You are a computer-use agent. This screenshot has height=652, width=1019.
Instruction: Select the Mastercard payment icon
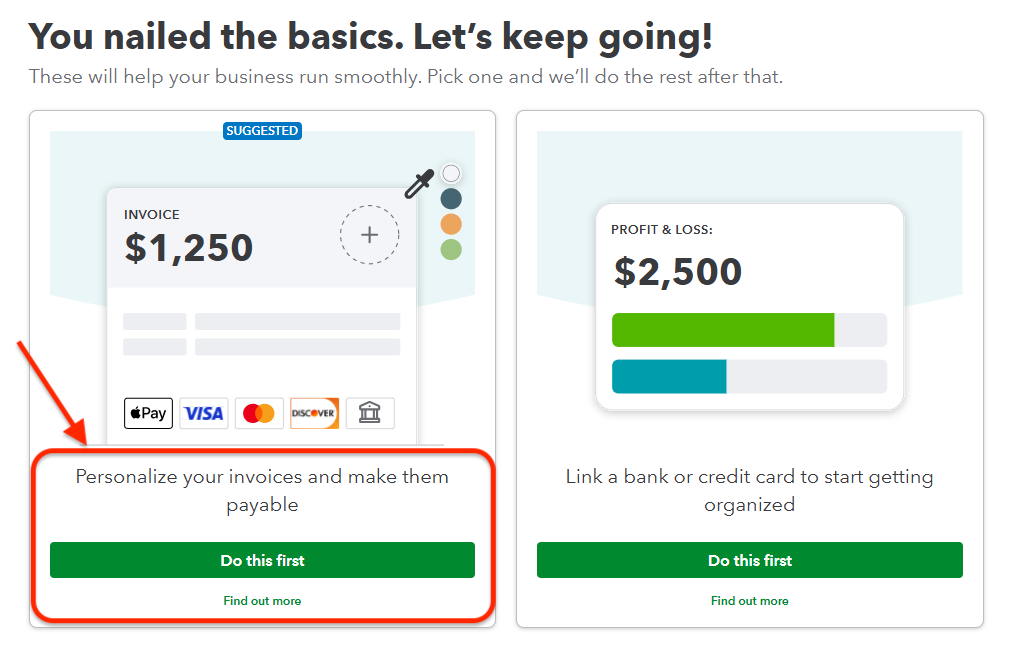click(259, 412)
